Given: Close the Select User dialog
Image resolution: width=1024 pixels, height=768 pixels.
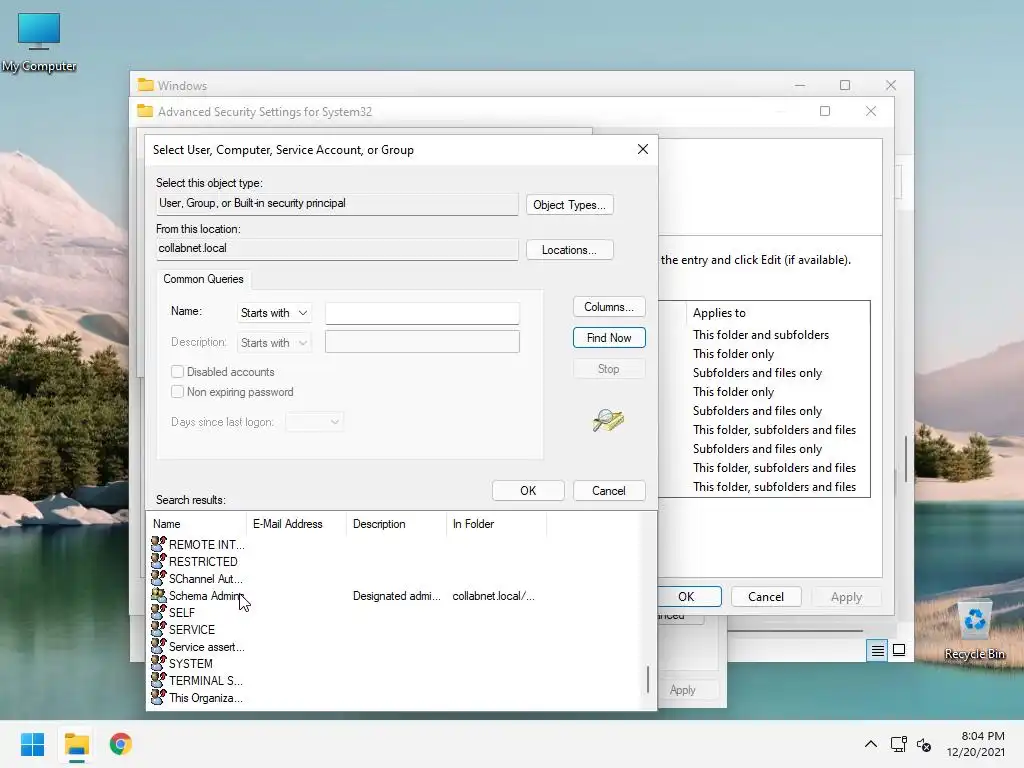Looking at the screenshot, I should 643,149.
